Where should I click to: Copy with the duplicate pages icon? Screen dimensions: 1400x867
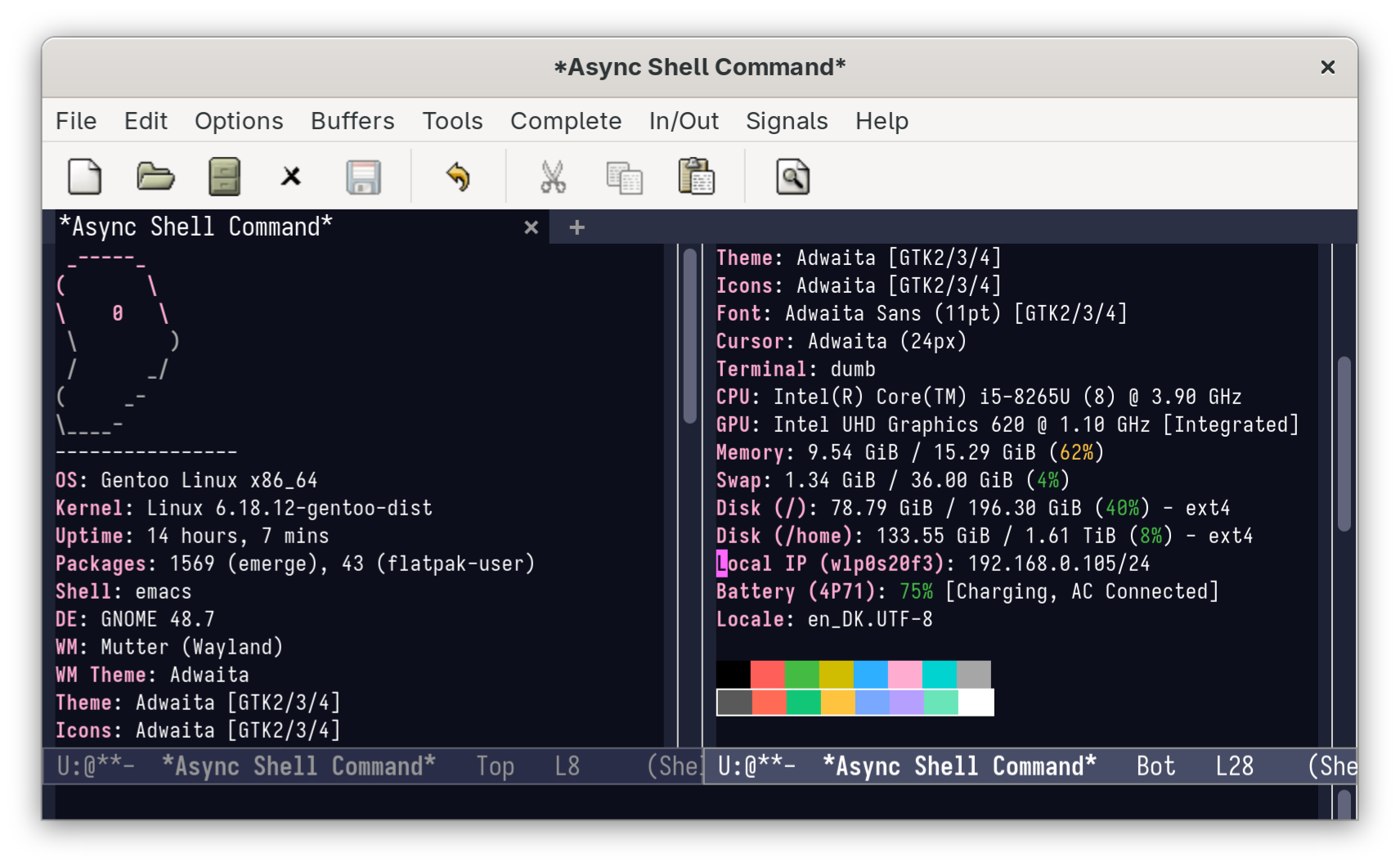pos(624,177)
